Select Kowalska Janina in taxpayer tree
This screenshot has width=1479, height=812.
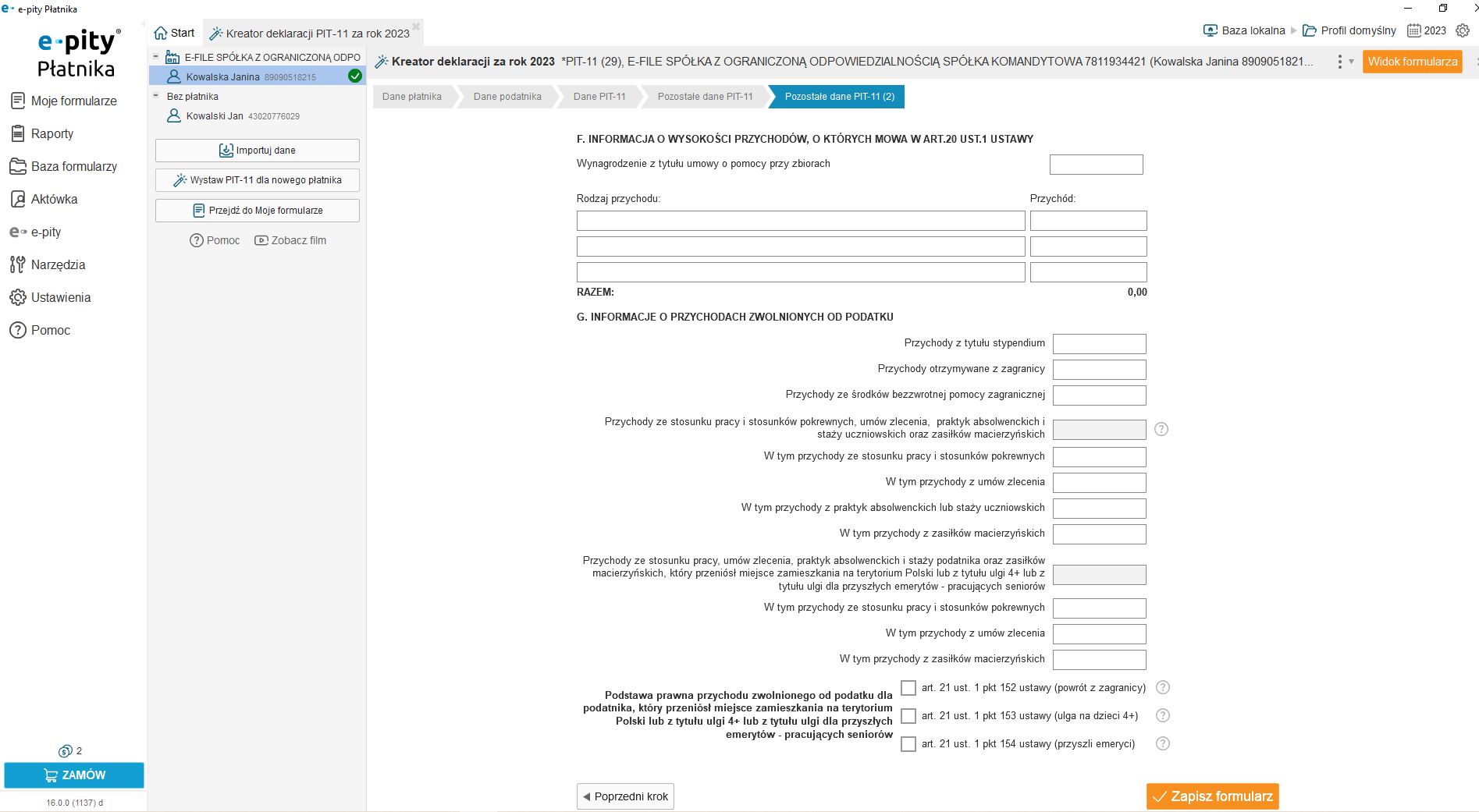[x=257, y=76]
